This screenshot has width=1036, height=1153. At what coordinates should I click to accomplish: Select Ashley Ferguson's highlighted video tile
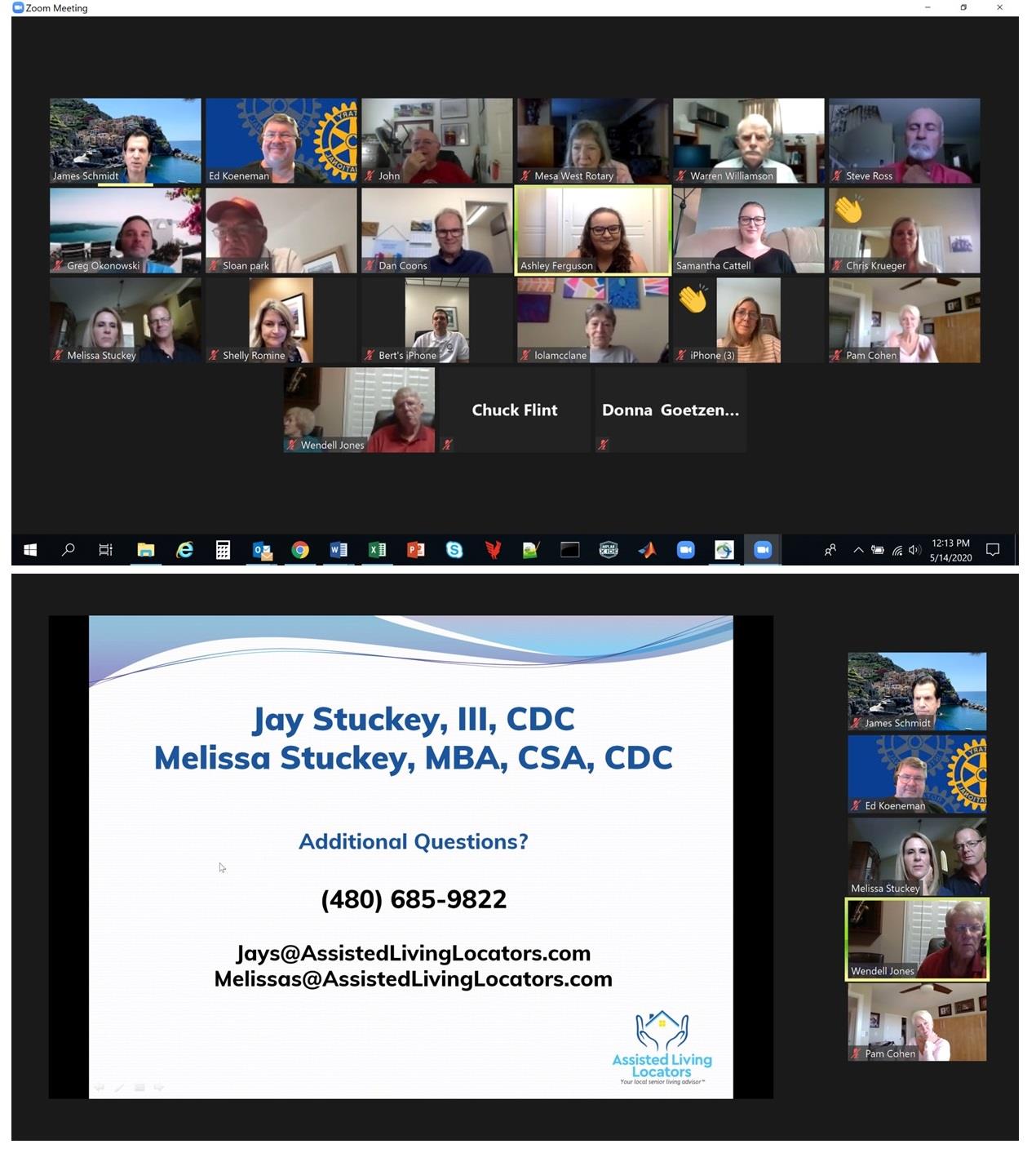[592, 231]
